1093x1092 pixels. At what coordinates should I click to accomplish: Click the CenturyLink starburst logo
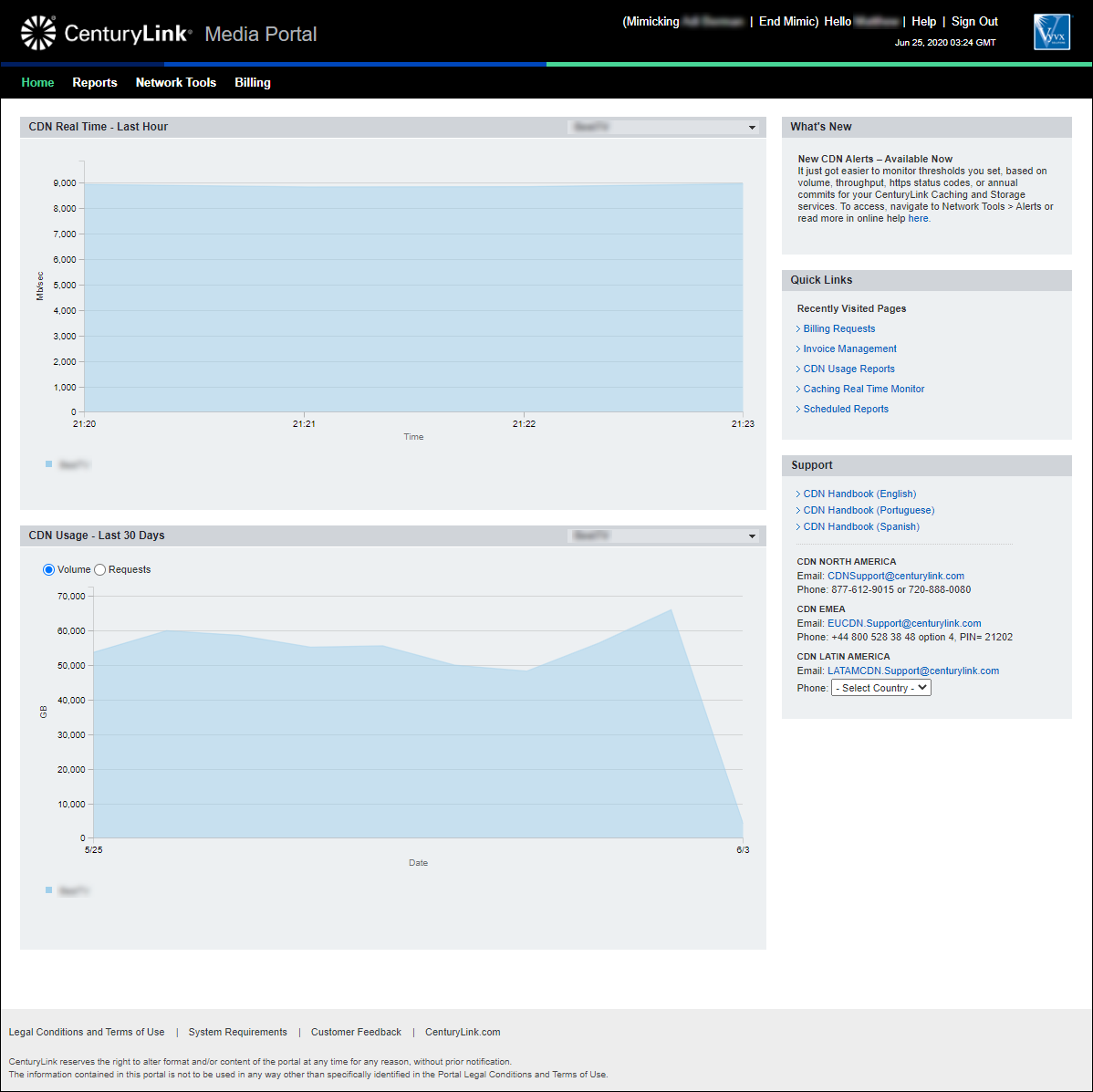point(38,33)
